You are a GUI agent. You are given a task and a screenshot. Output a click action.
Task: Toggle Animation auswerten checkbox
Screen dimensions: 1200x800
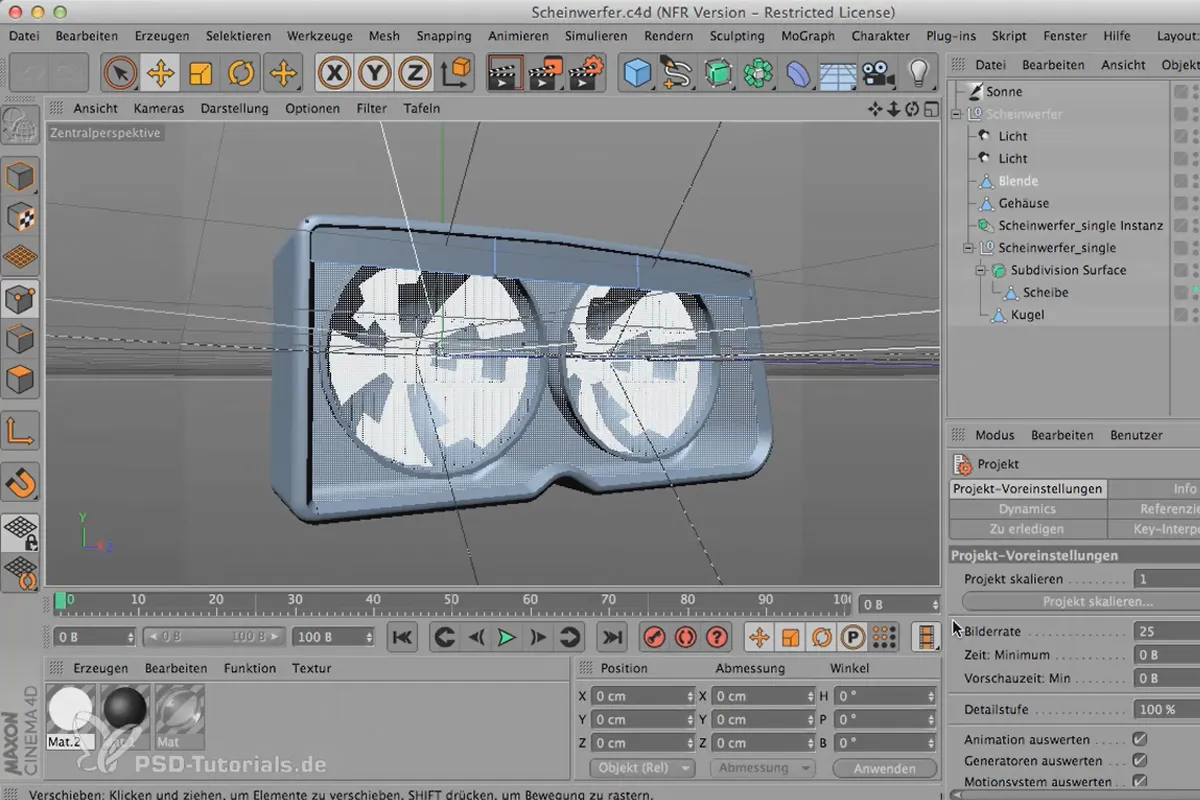tap(1139, 739)
